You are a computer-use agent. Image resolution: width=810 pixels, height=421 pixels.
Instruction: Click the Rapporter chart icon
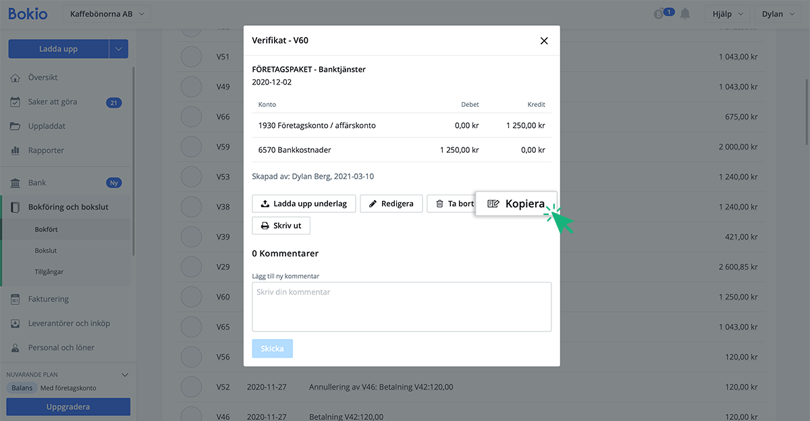pos(15,150)
